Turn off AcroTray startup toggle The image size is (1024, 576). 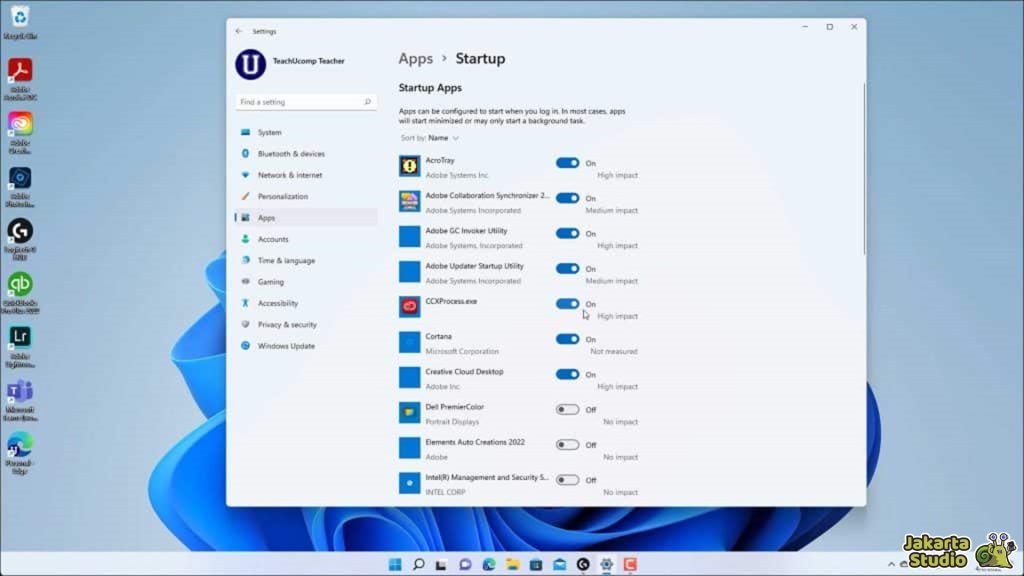567,163
